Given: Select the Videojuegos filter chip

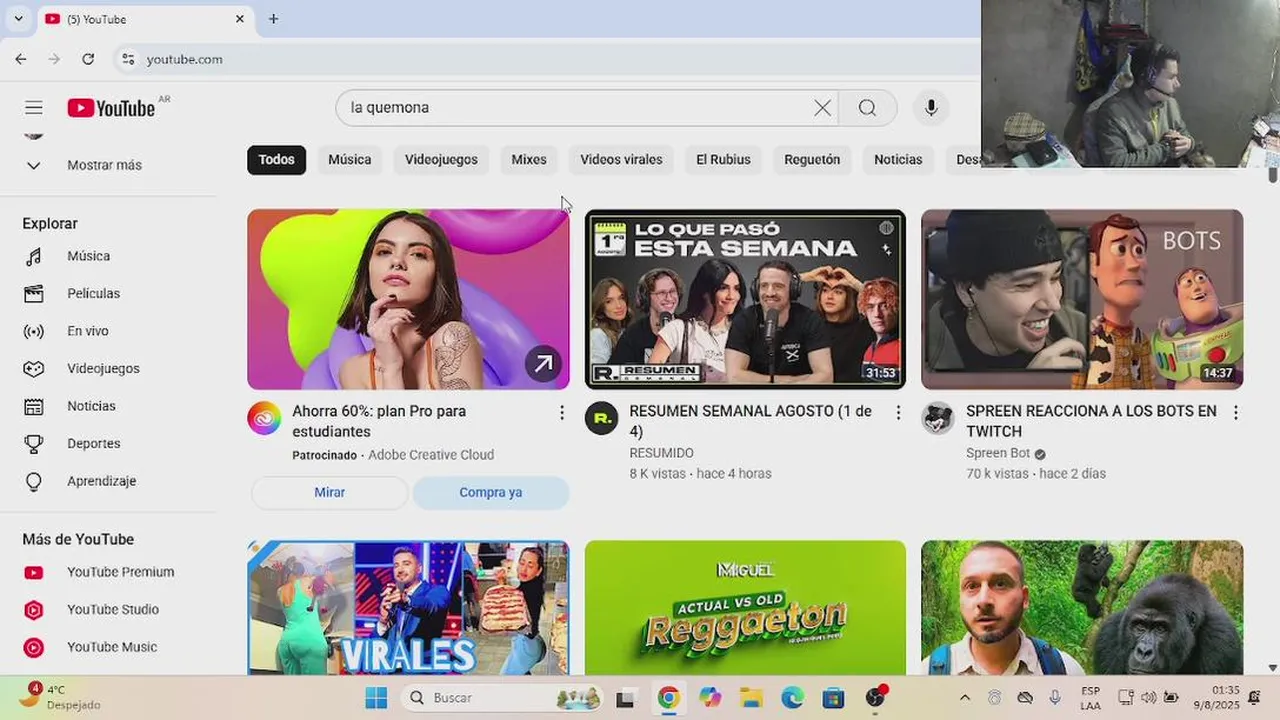Looking at the screenshot, I should pos(441,160).
